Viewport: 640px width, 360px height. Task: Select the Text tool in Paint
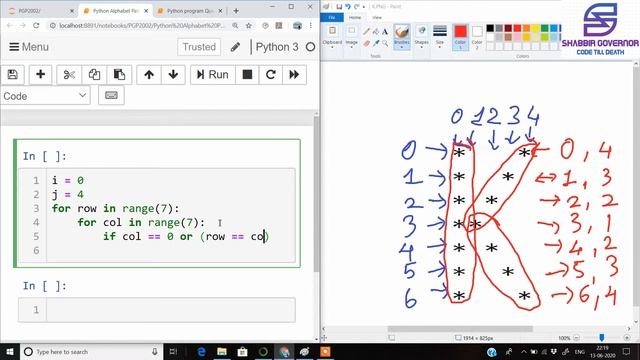pyautogui.click(x=385, y=31)
